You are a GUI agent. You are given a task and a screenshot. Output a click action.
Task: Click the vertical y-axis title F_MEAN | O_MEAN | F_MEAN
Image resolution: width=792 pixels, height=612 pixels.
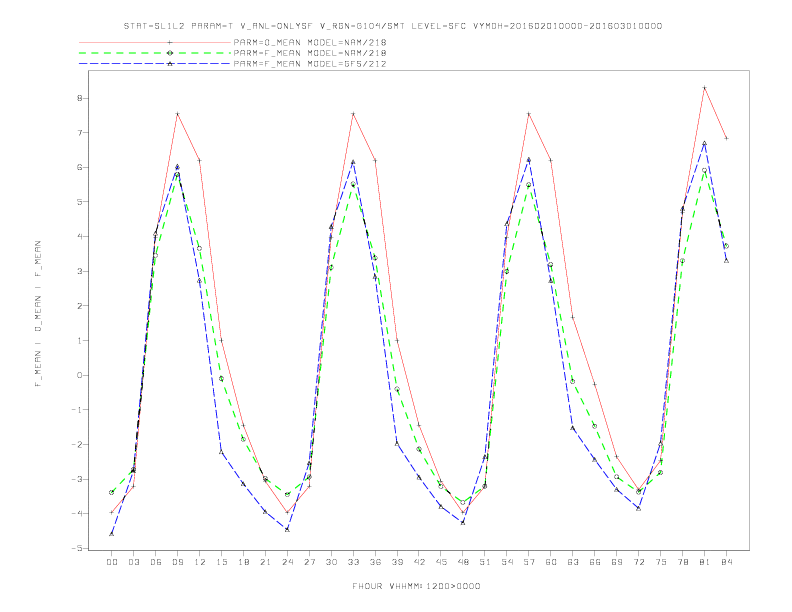pos(38,314)
